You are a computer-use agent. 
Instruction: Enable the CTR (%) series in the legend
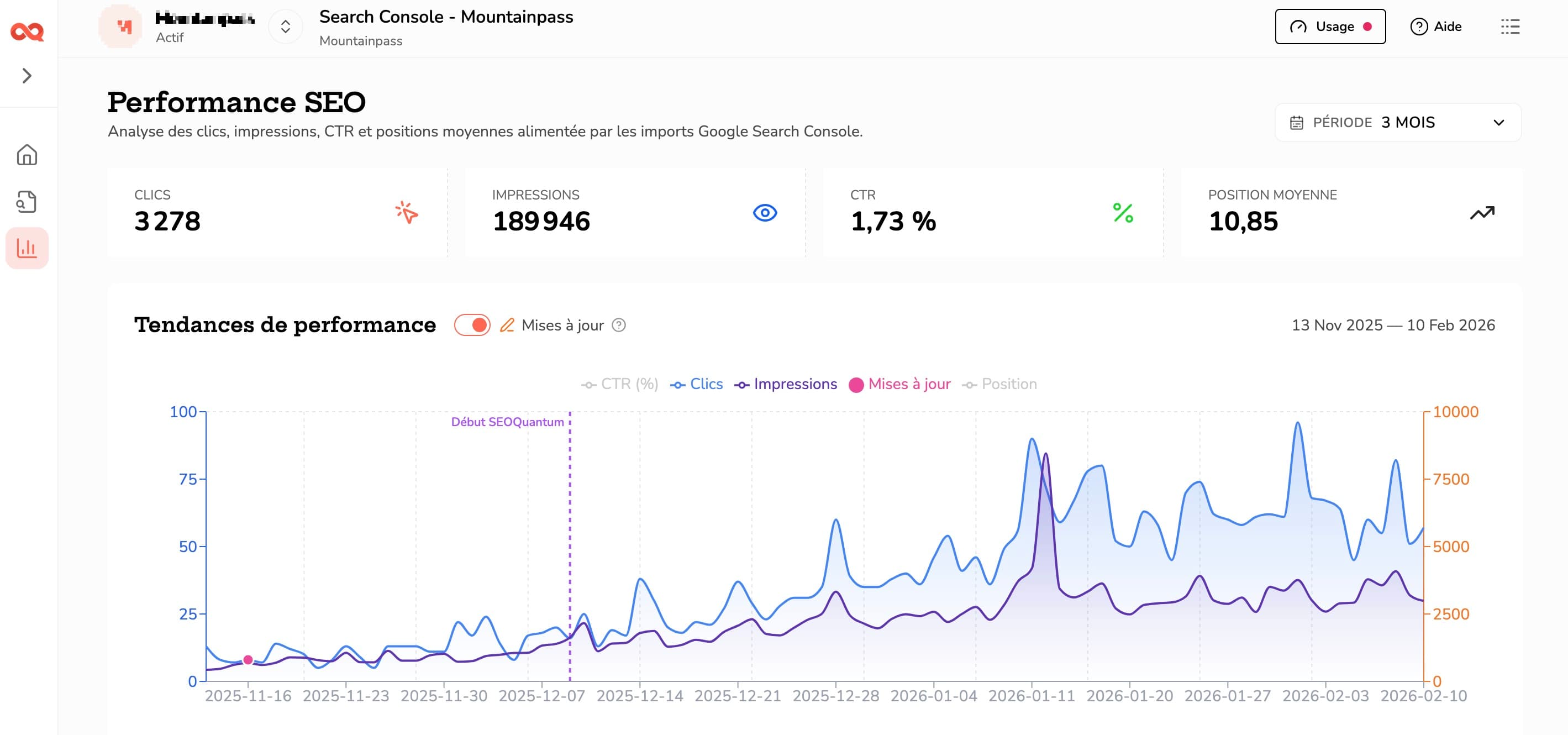tap(620, 384)
